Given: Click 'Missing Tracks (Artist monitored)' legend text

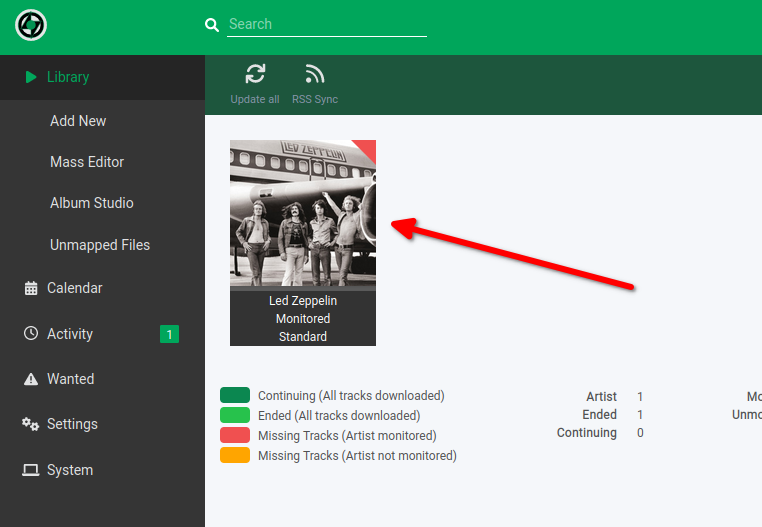Looking at the screenshot, I should tap(347, 436).
